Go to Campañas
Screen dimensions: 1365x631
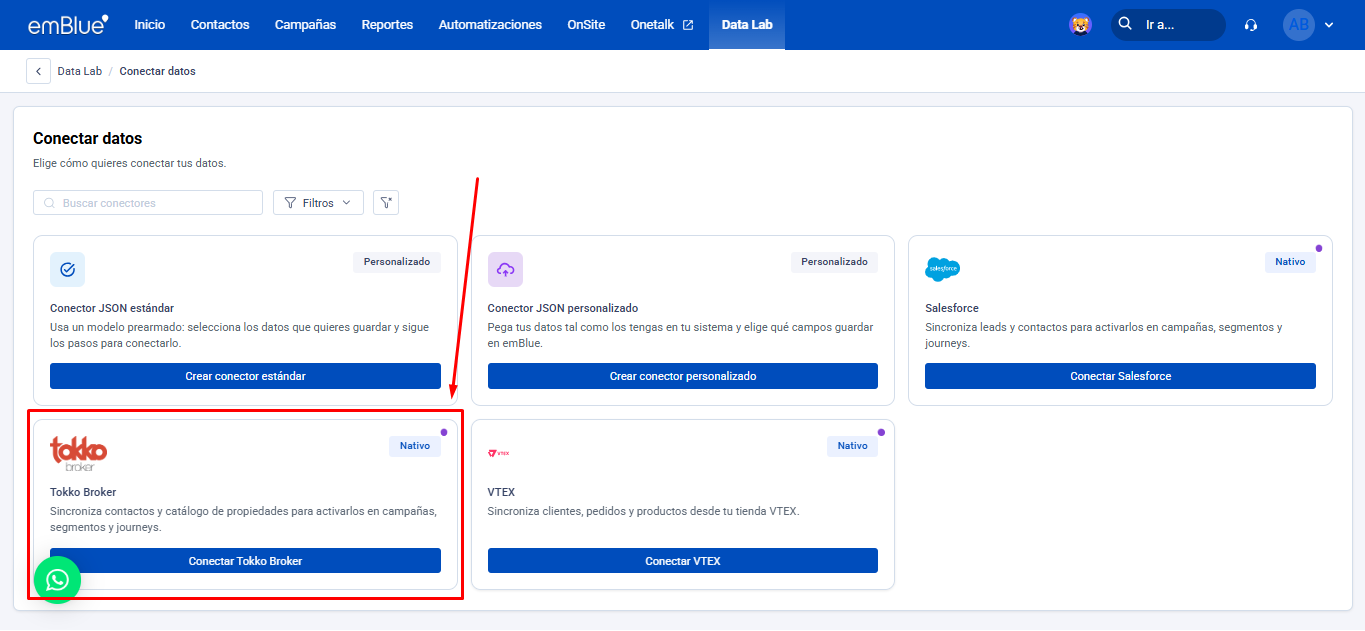coord(306,25)
